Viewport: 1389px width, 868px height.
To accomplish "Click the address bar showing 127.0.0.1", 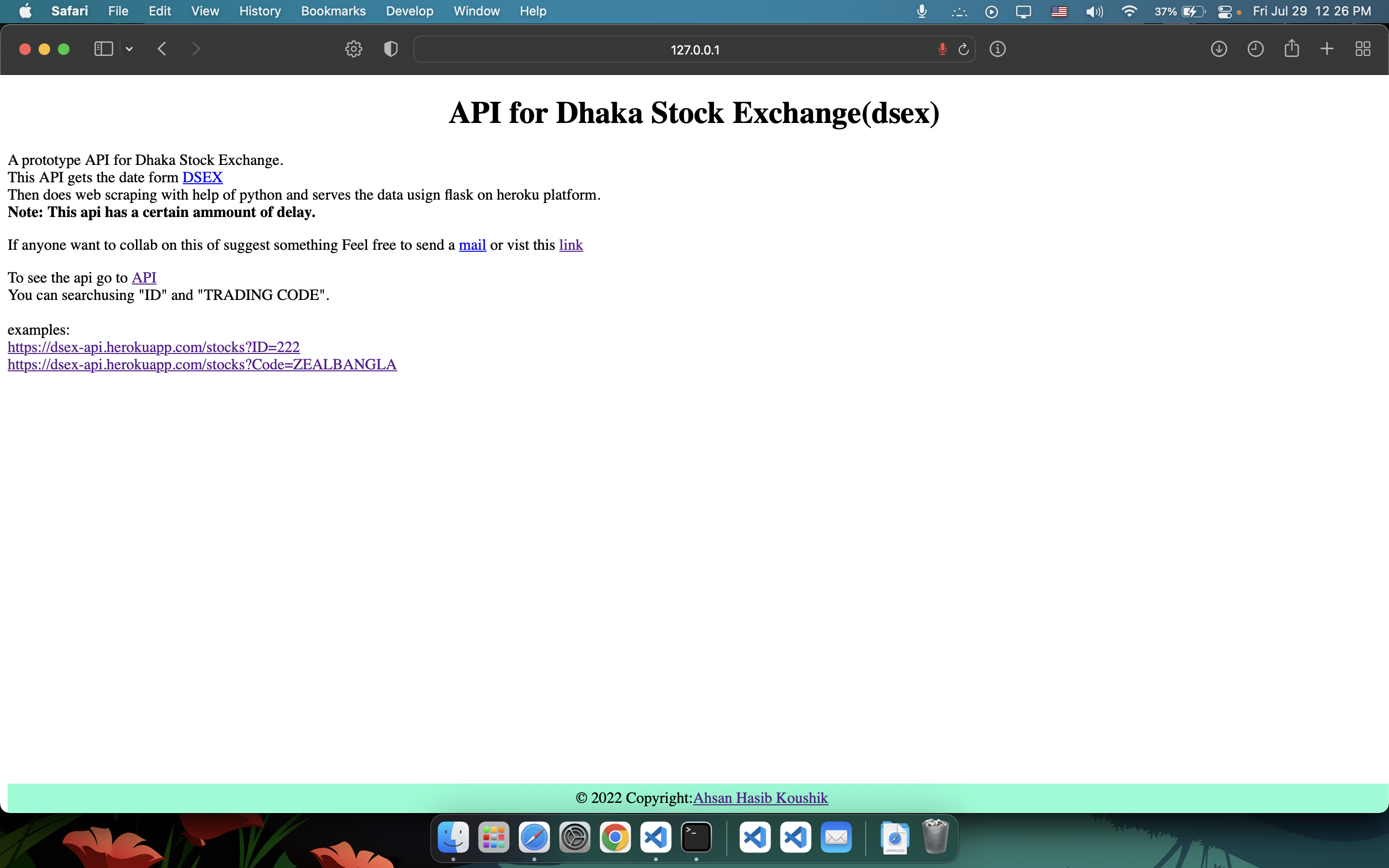I will click(694, 49).
